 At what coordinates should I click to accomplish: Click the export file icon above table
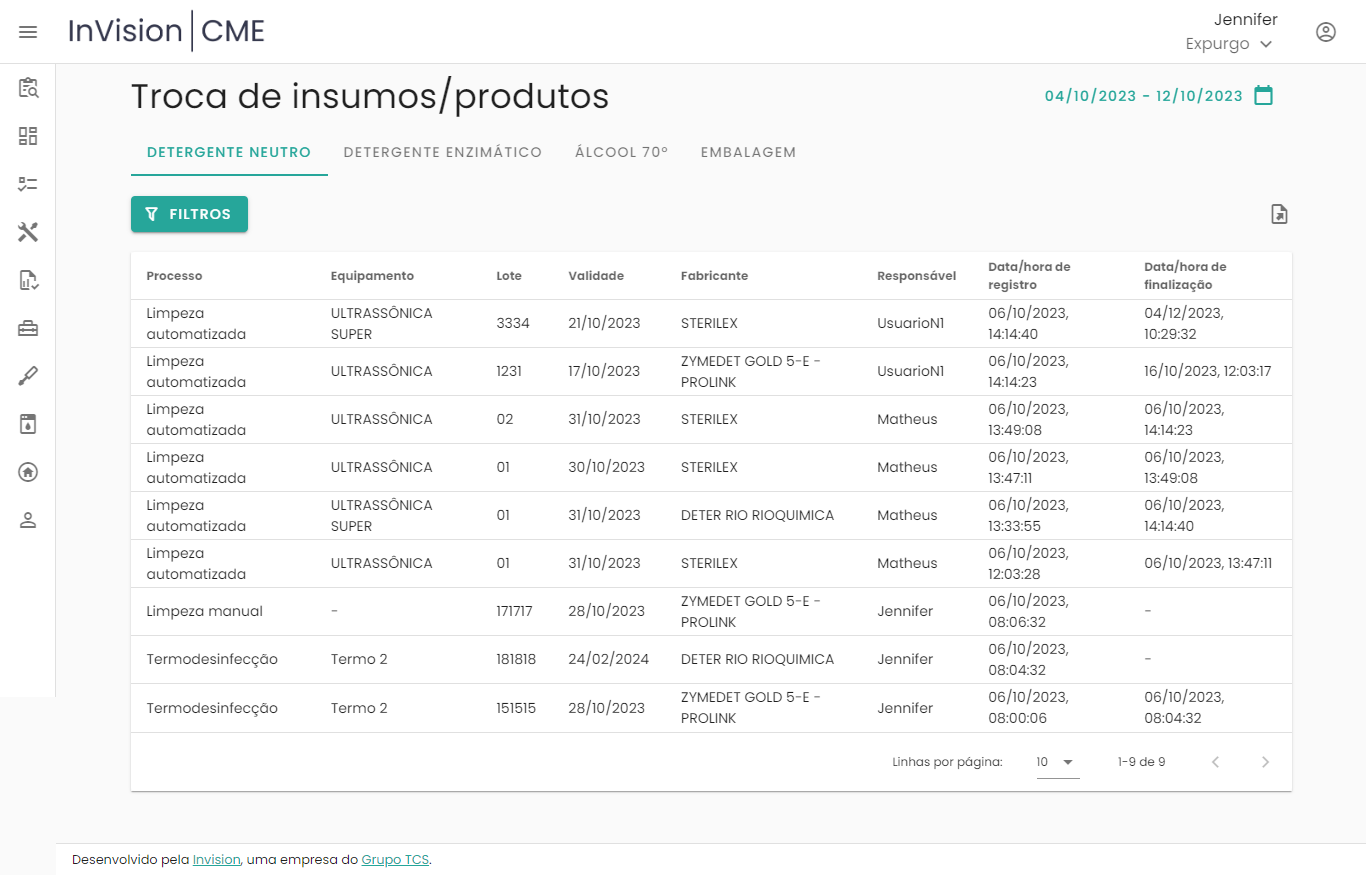coord(1279,214)
